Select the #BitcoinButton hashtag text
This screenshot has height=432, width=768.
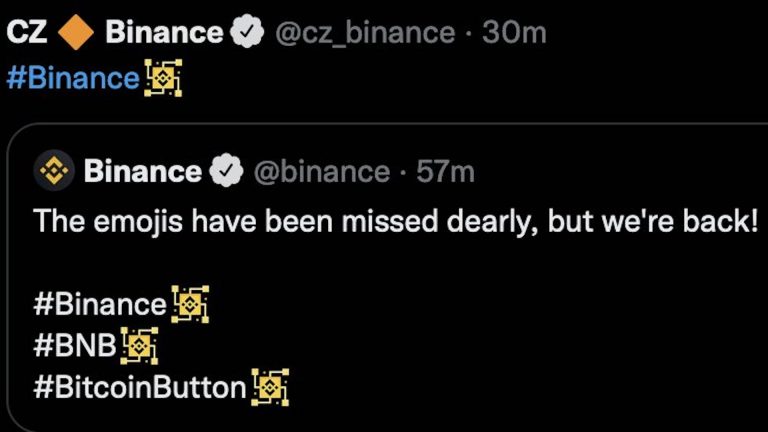[140, 388]
